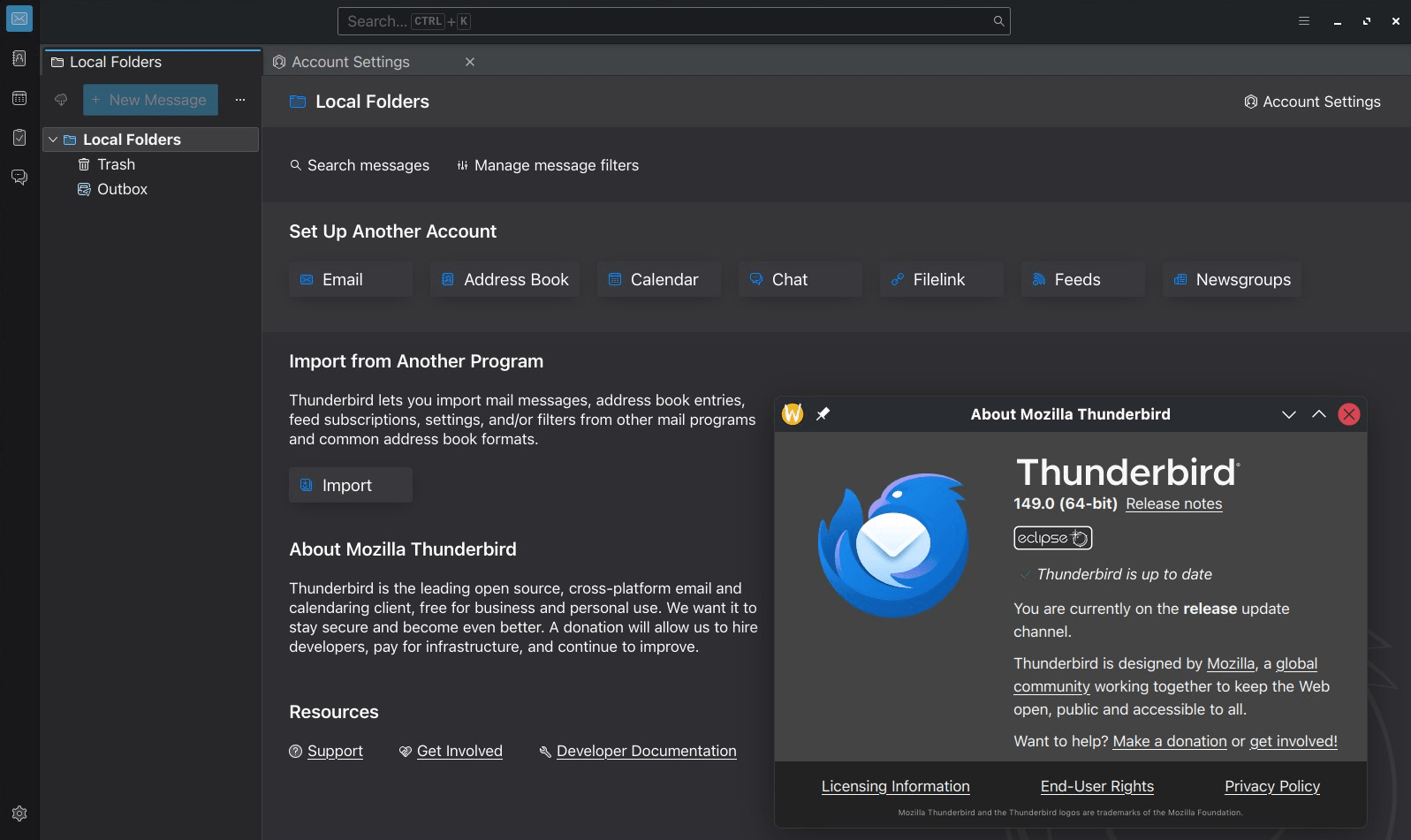Select Local Folders in the folder tree
The width and height of the screenshot is (1411, 840).
(x=150, y=140)
